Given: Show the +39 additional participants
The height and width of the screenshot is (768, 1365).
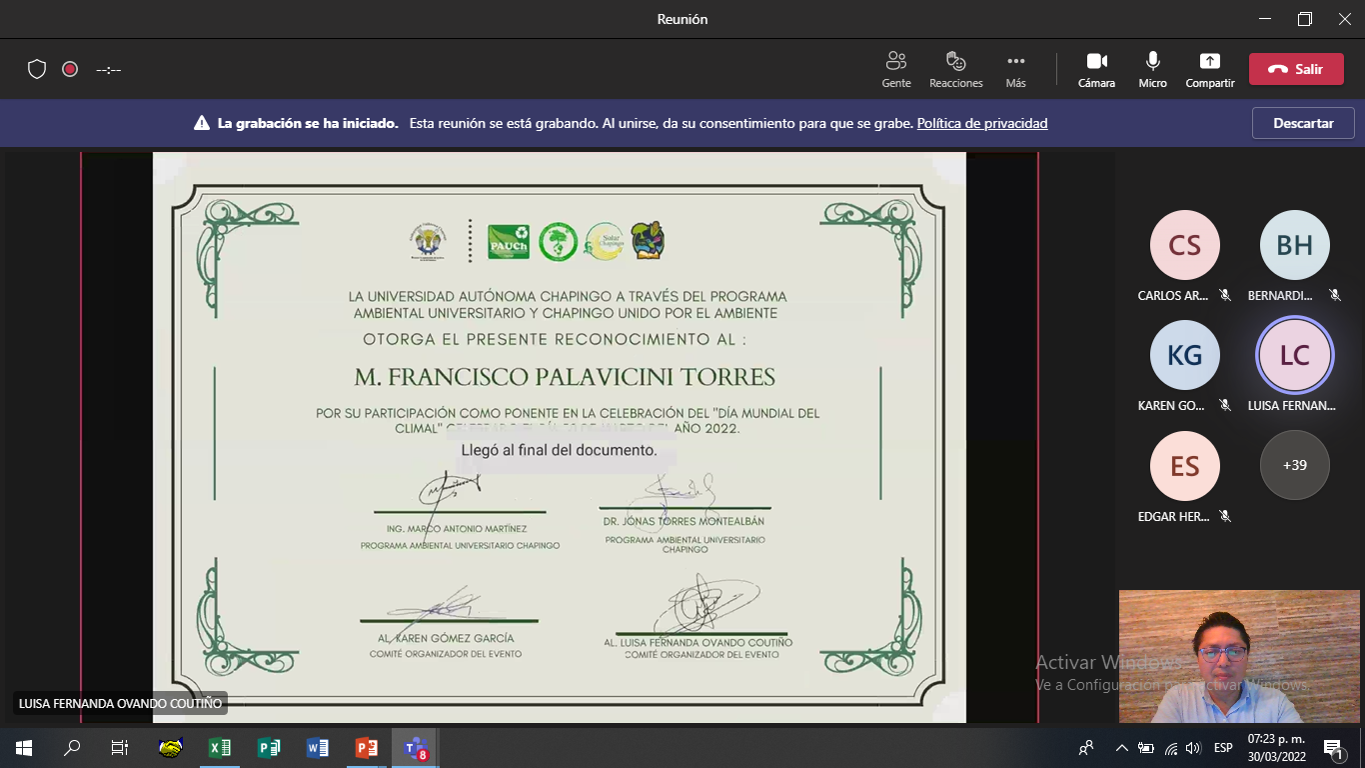Looking at the screenshot, I should click(1295, 465).
